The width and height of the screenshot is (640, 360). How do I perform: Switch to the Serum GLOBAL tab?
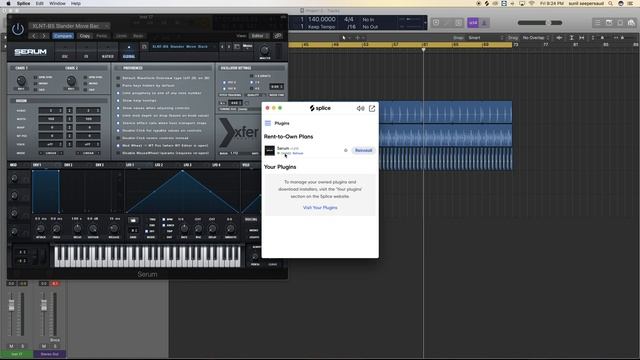[129, 52]
